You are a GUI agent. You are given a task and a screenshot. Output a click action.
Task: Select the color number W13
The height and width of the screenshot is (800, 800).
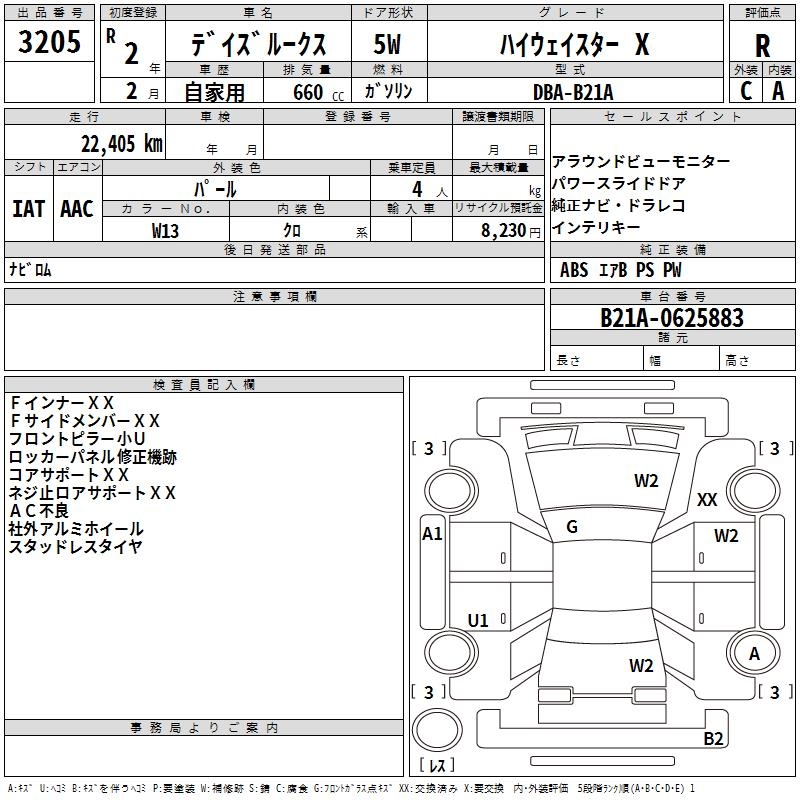pos(166,230)
